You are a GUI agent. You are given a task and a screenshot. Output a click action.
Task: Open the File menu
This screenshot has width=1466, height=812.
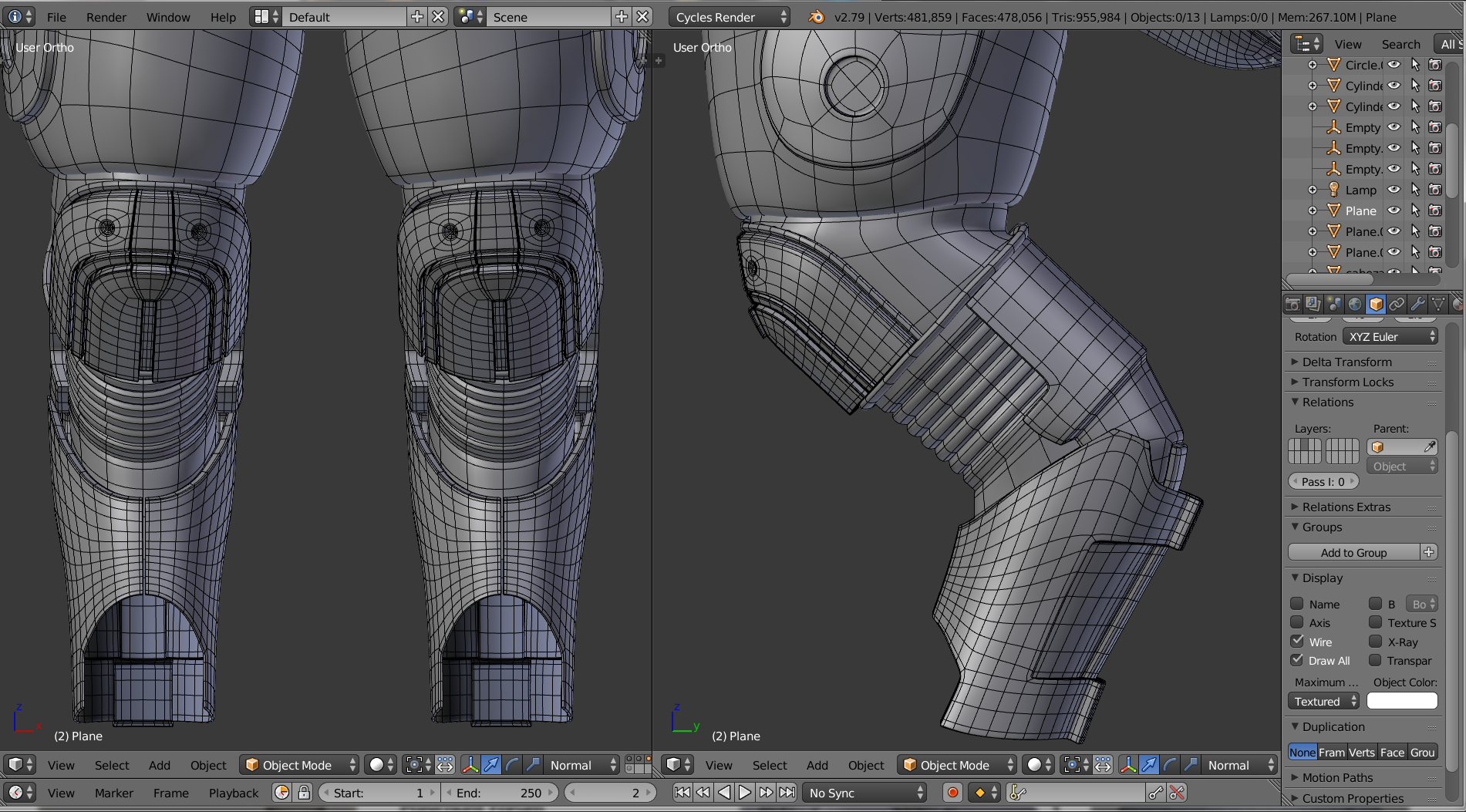click(56, 17)
